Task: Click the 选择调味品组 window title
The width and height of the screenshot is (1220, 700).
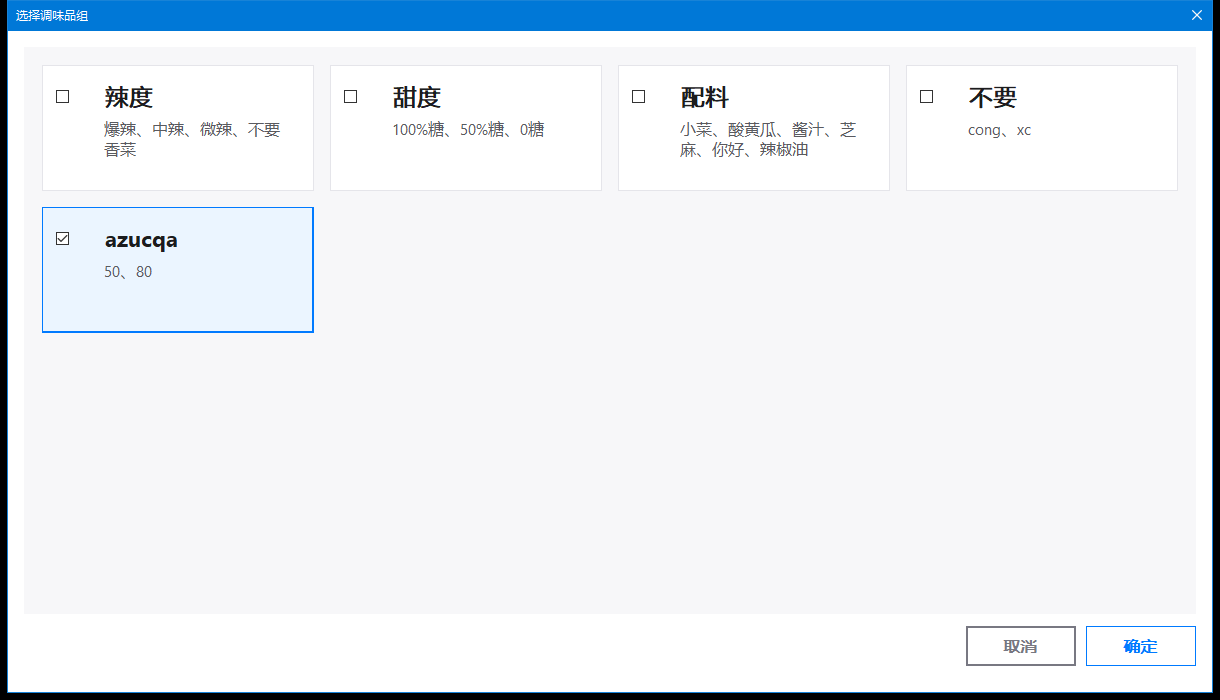Action: (x=52, y=16)
